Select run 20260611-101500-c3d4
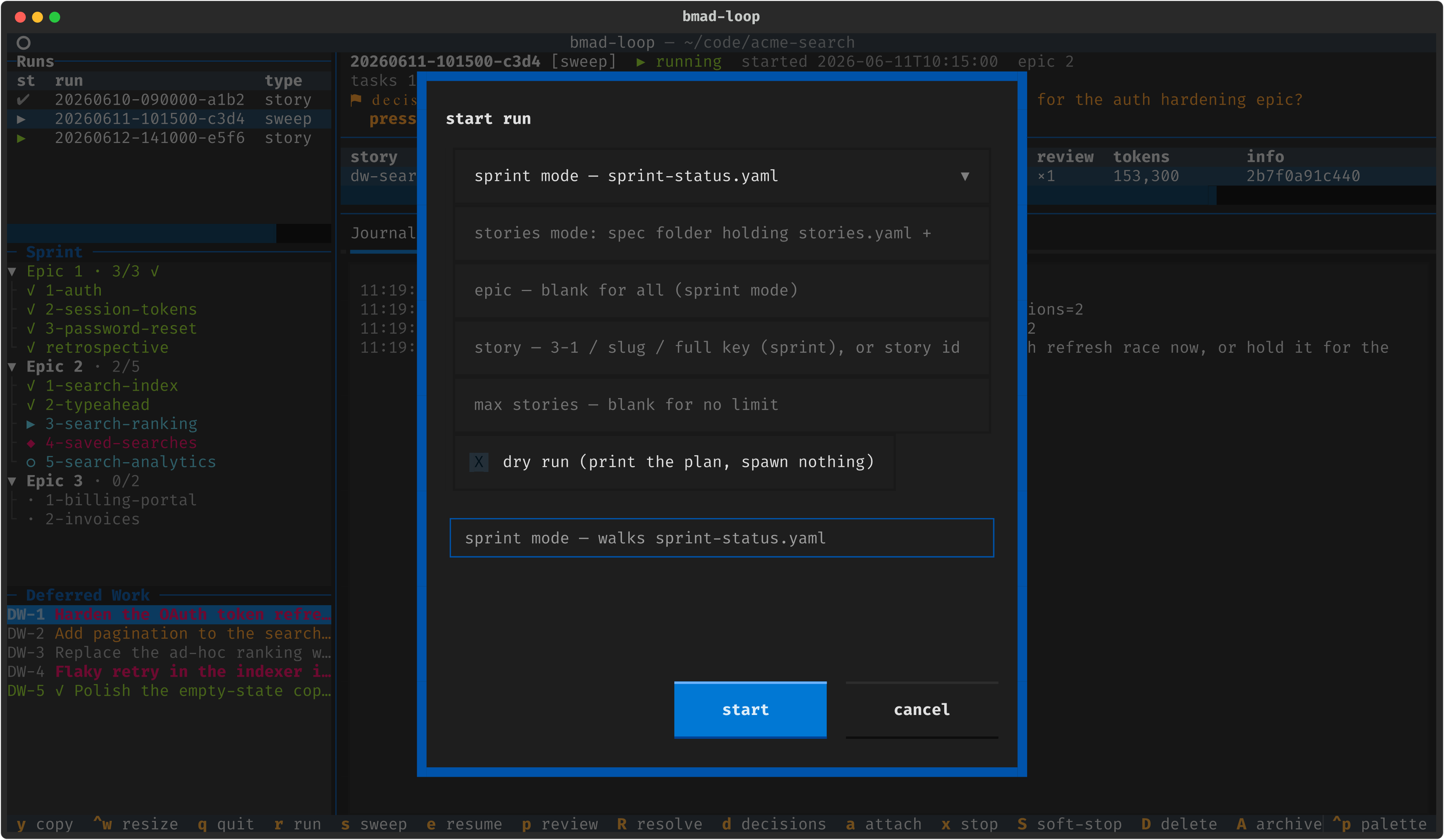1444x840 pixels. (169, 119)
